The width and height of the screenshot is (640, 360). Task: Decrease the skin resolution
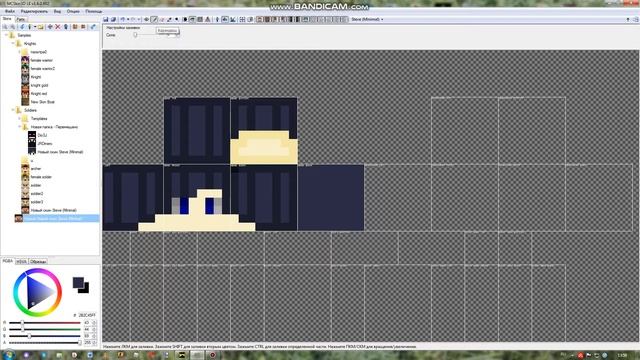coord(75,27)
